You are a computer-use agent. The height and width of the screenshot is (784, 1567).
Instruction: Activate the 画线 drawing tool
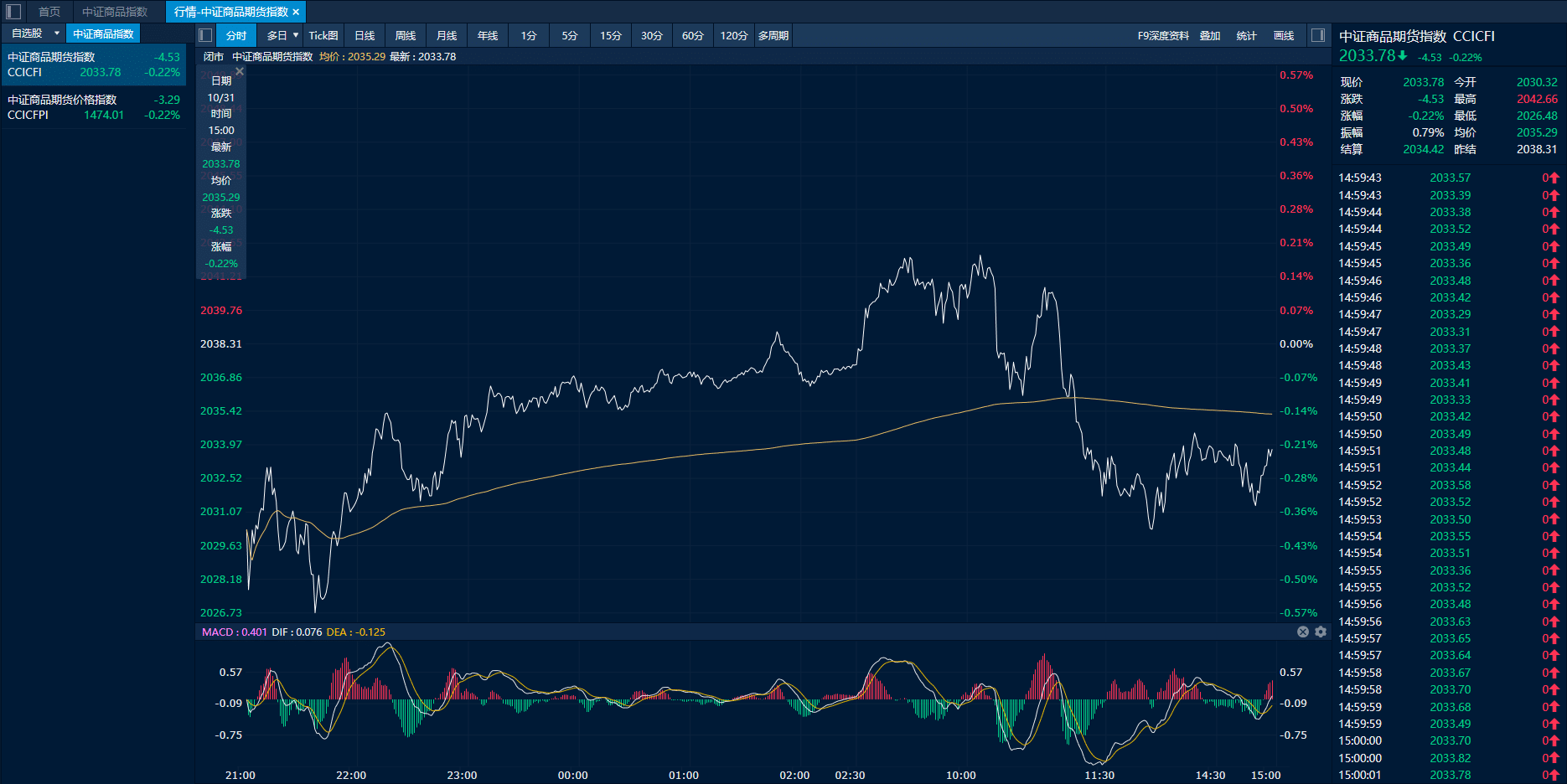click(x=1284, y=35)
